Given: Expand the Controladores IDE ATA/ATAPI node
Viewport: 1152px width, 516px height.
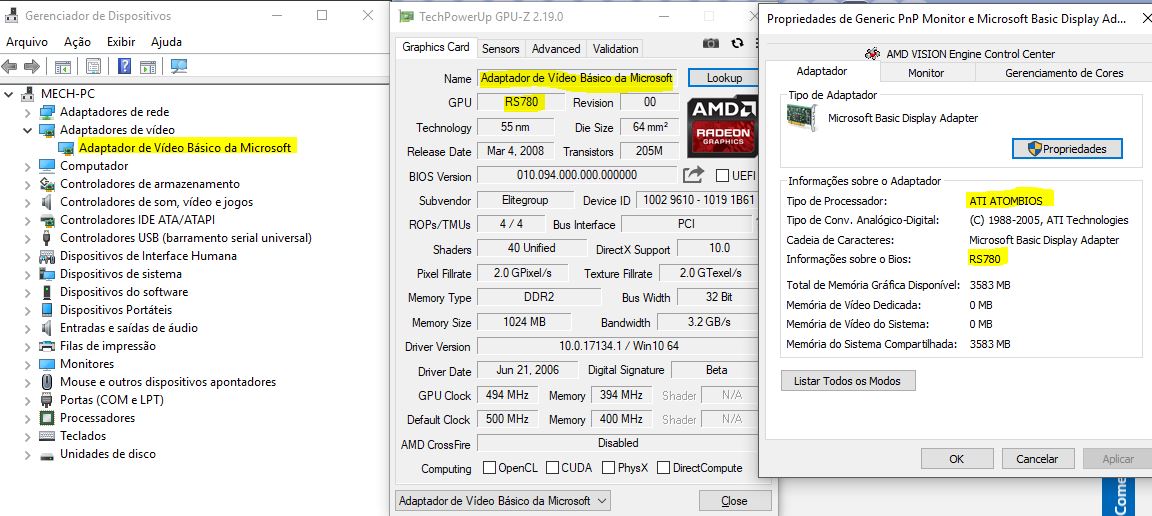Looking at the screenshot, I should pyautogui.click(x=28, y=220).
